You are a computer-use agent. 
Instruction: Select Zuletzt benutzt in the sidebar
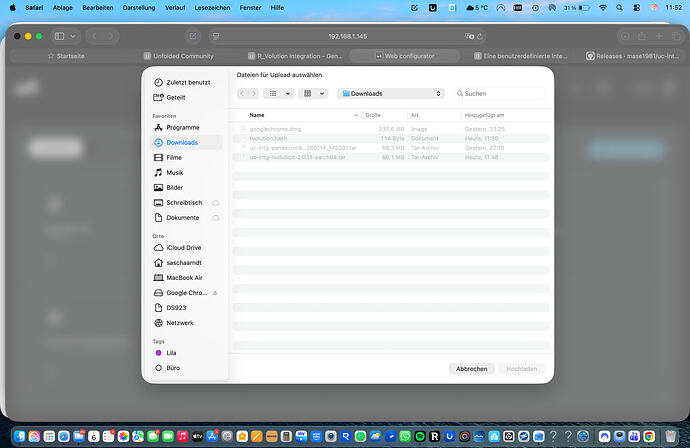(187, 82)
